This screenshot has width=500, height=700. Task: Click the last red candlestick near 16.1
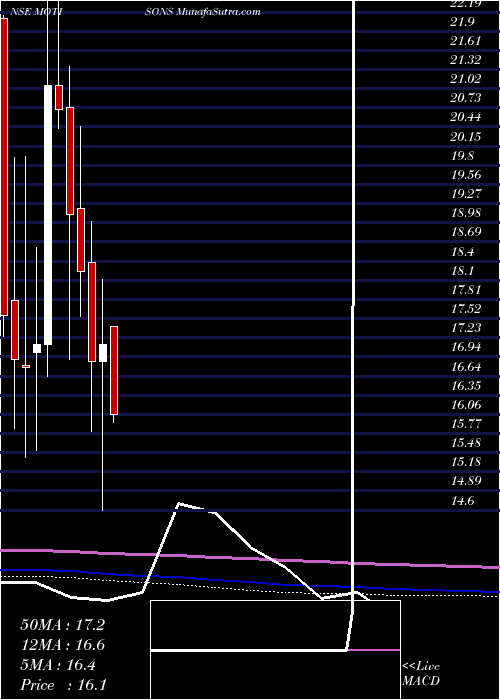(114, 371)
